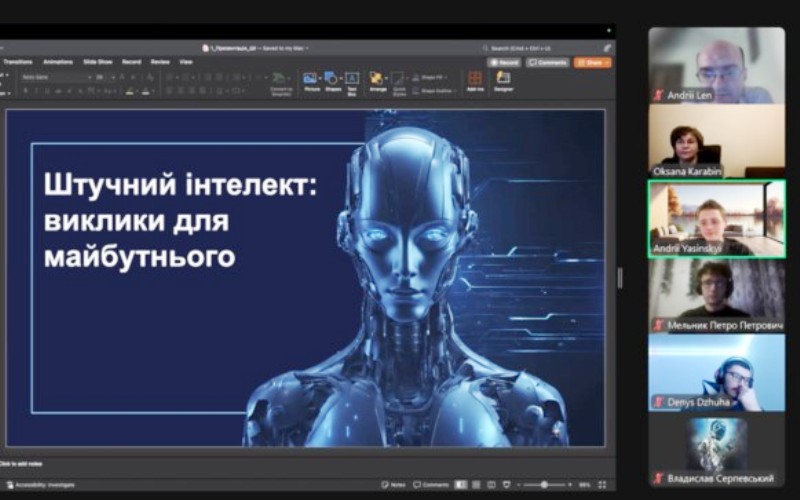The image size is (800, 500).
Task: Select Andrii Yasinskyi's video tile
Action: pyautogui.click(x=716, y=218)
